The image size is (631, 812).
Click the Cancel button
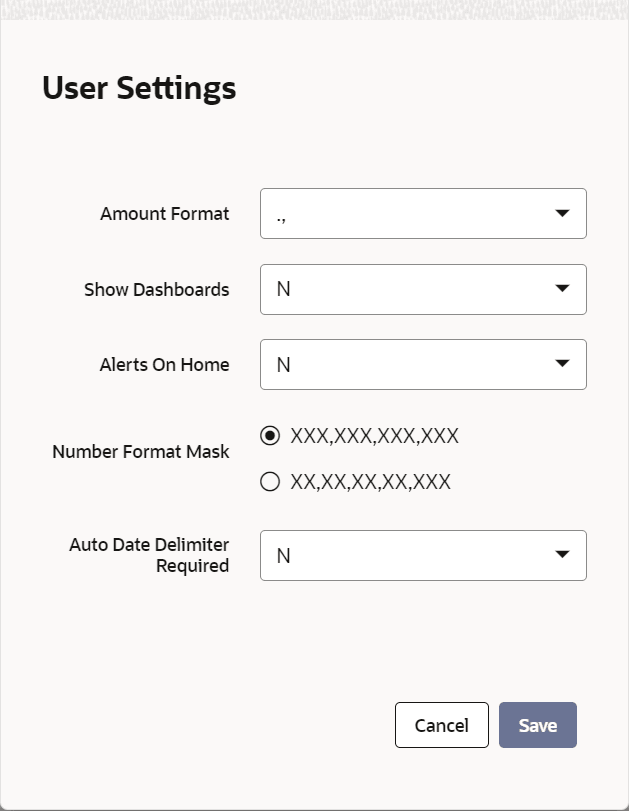click(x=442, y=725)
